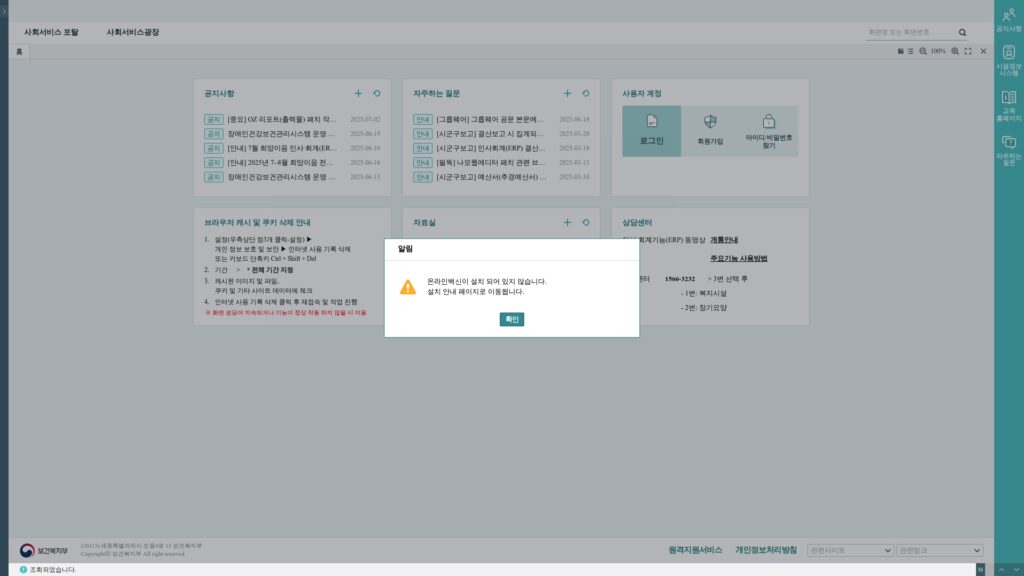This screenshot has width=1024, height=576.
Task: Open 시설정보시스템 icon in right sidebar
Action: [1008, 61]
